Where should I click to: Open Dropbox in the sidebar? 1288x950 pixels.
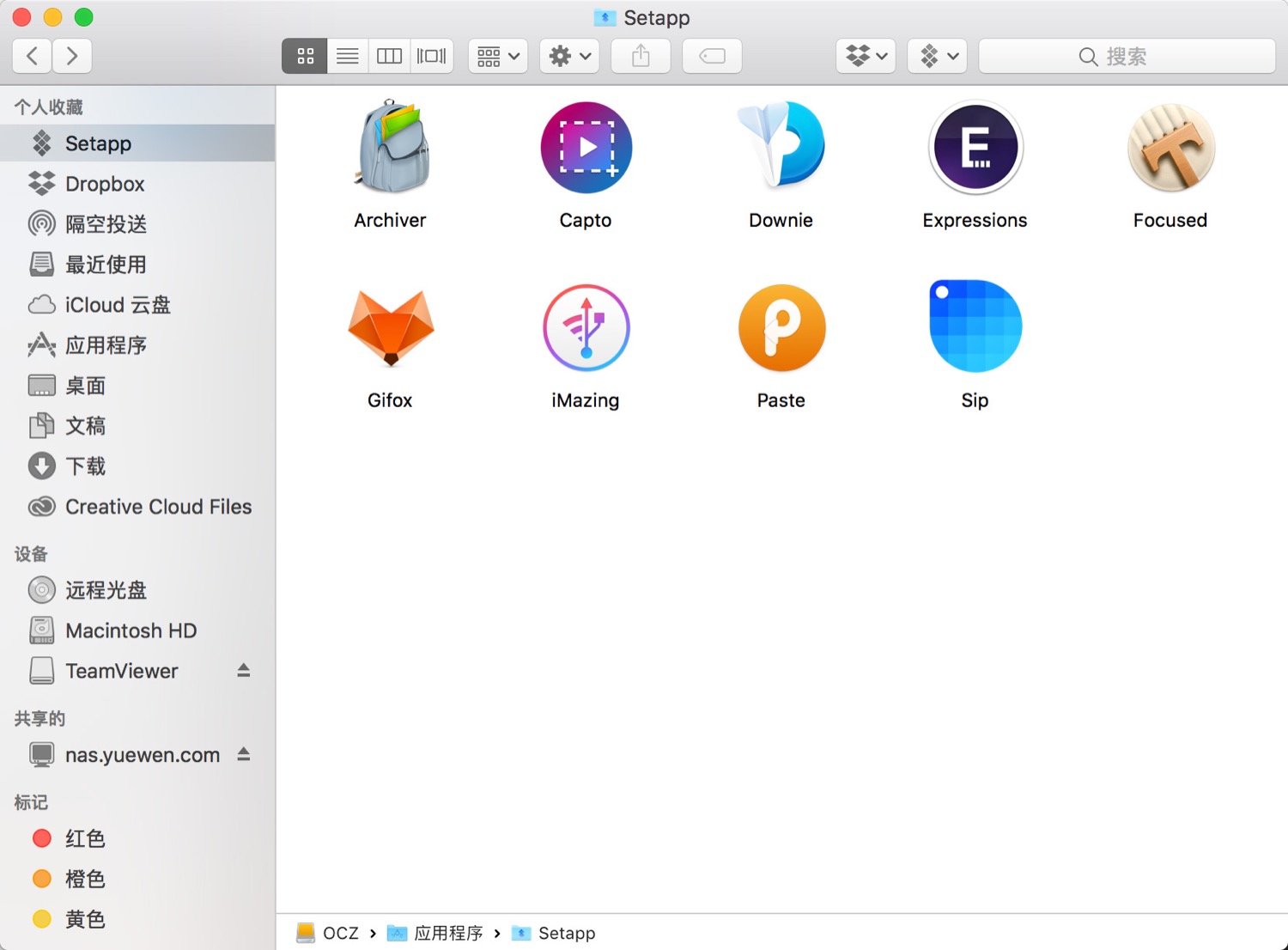coord(105,184)
